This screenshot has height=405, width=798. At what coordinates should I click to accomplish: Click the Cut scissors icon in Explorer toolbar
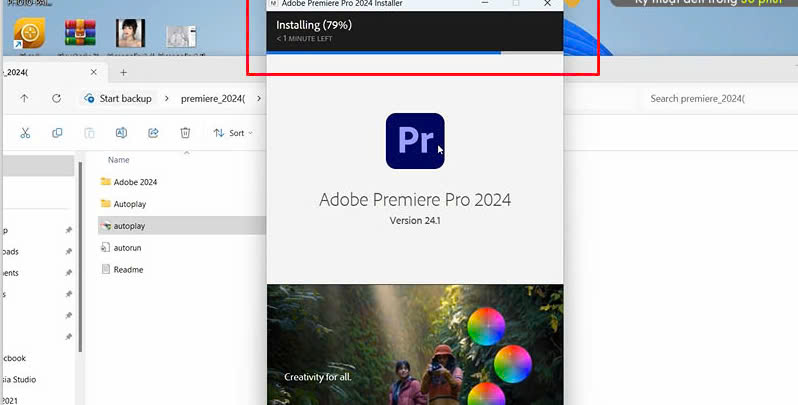(25, 133)
